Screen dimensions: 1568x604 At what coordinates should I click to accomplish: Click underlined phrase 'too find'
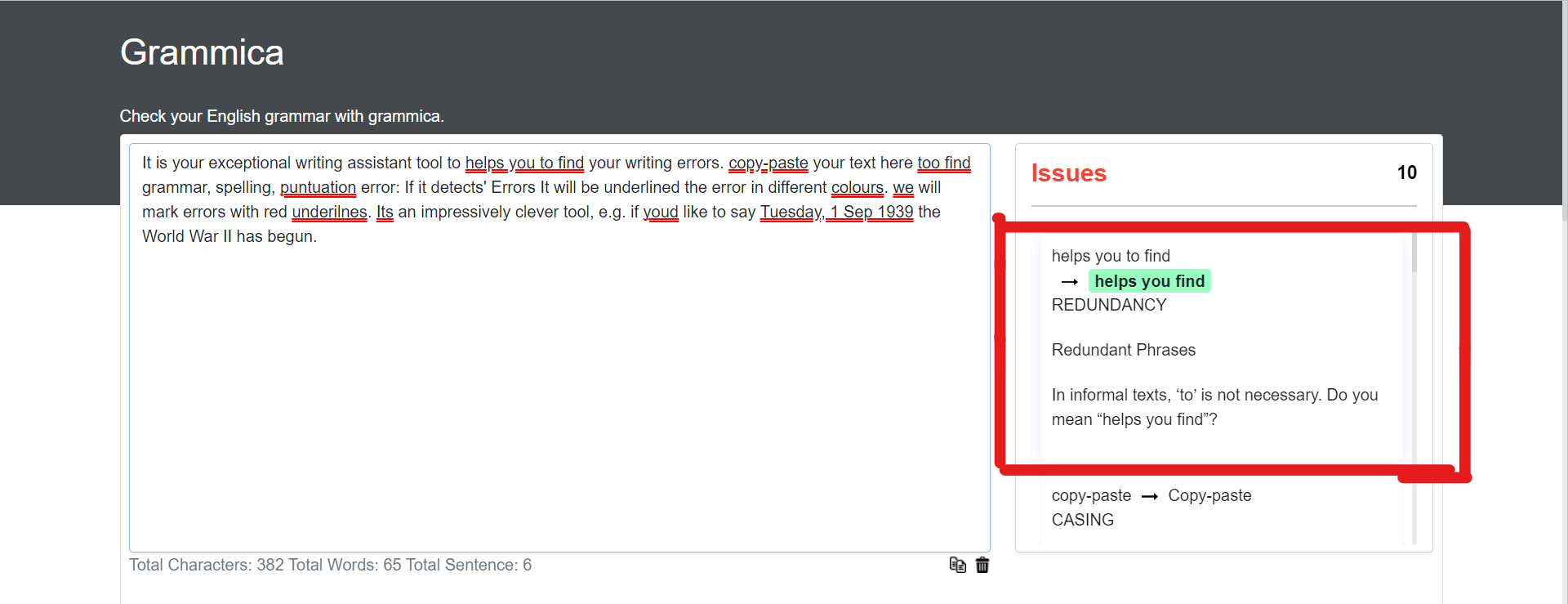(944, 163)
